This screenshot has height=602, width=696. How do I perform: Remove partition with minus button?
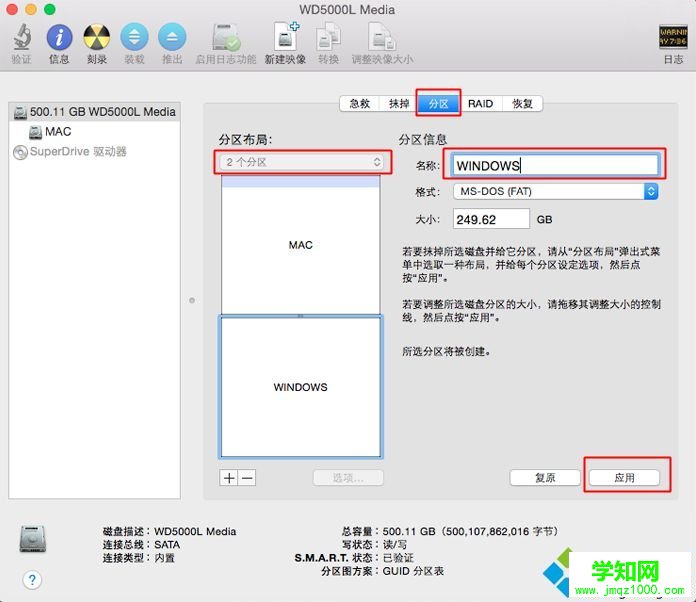click(247, 478)
